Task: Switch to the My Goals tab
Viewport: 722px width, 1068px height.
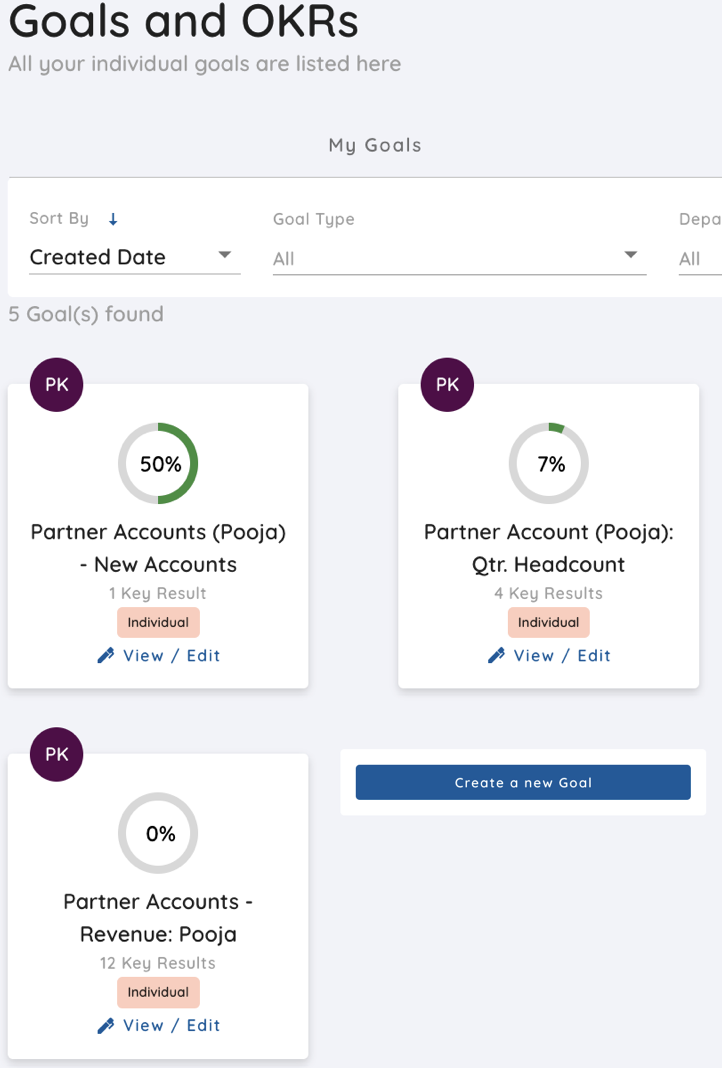Action: click(375, 146)
